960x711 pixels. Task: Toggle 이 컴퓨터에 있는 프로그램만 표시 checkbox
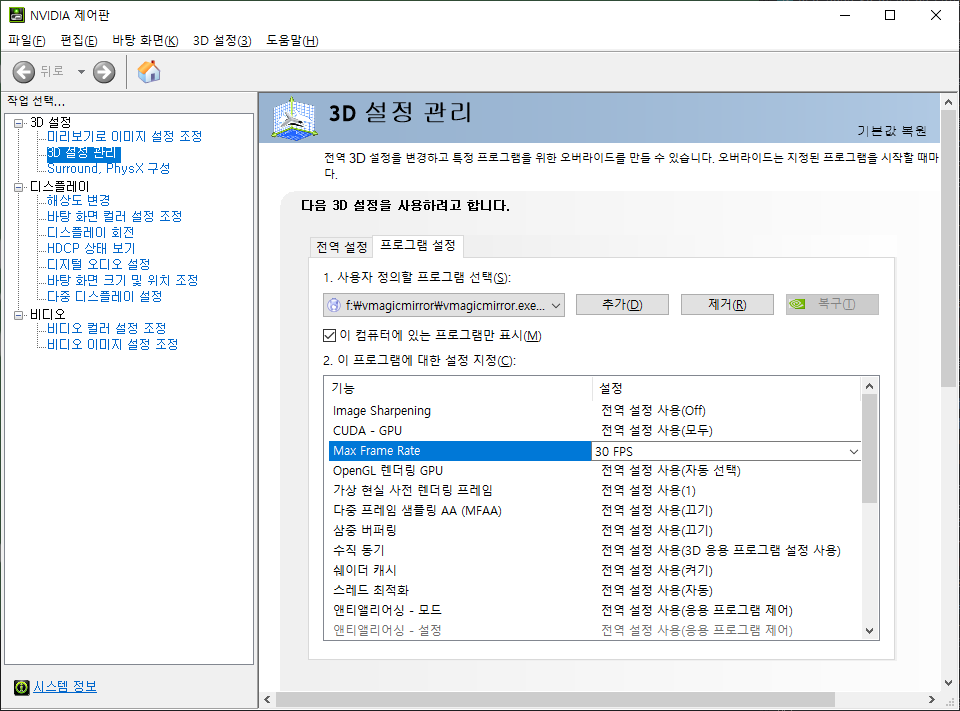329,335
